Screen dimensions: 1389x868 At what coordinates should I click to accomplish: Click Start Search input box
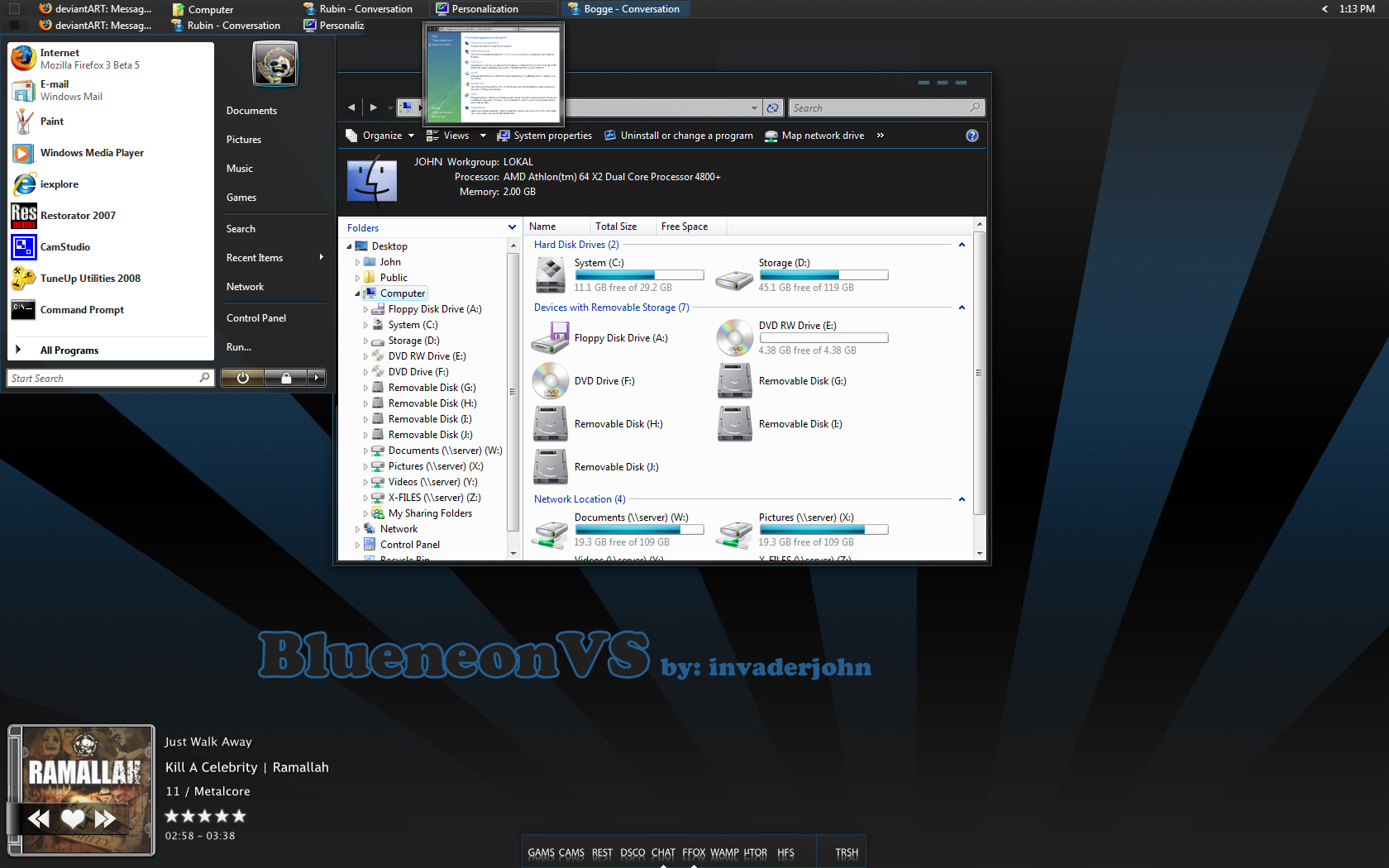point(111,378)
